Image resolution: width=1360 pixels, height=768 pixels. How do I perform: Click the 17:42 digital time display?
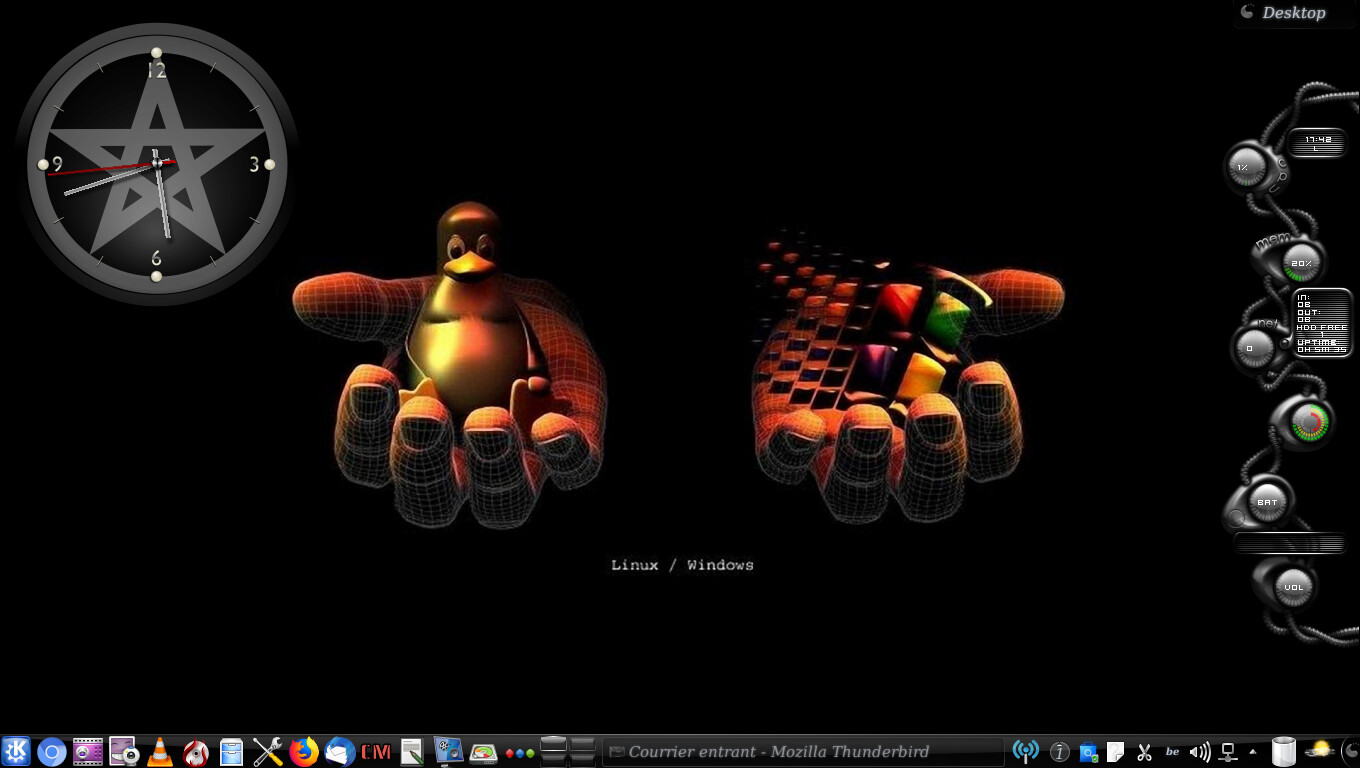coord(1318,143)
